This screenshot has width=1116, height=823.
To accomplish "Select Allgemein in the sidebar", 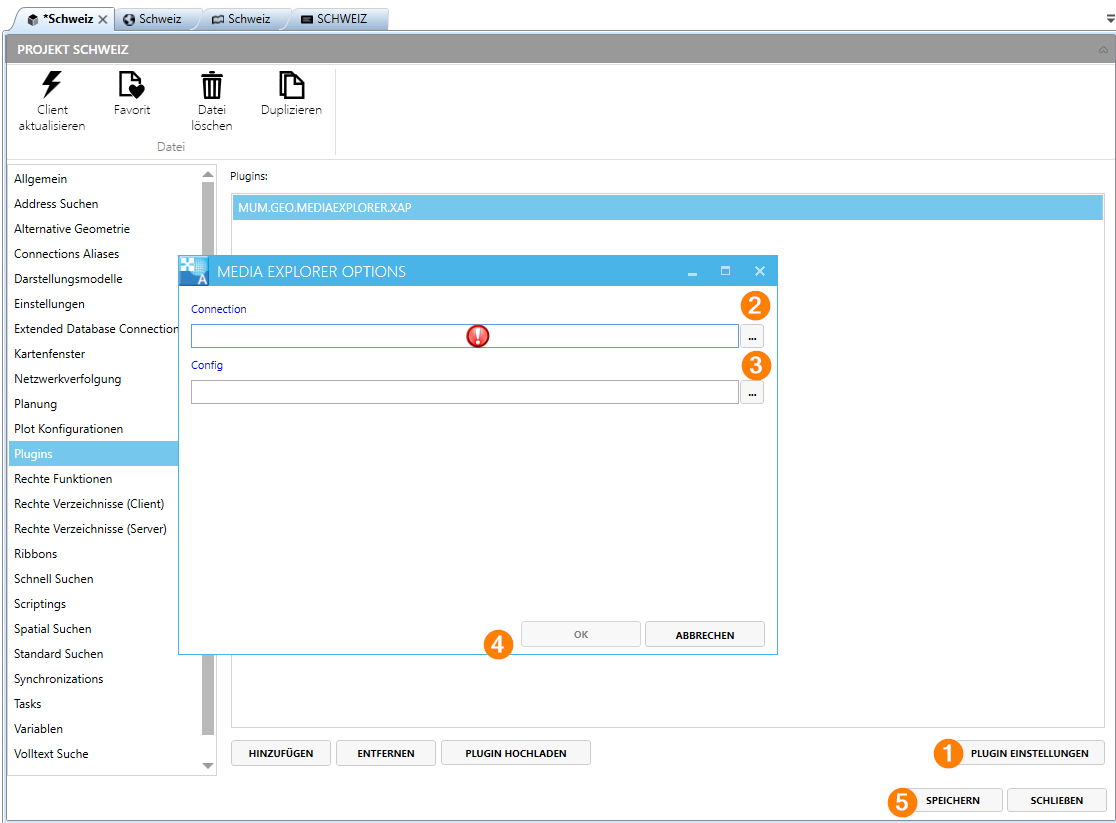I will tap(41, 179).
